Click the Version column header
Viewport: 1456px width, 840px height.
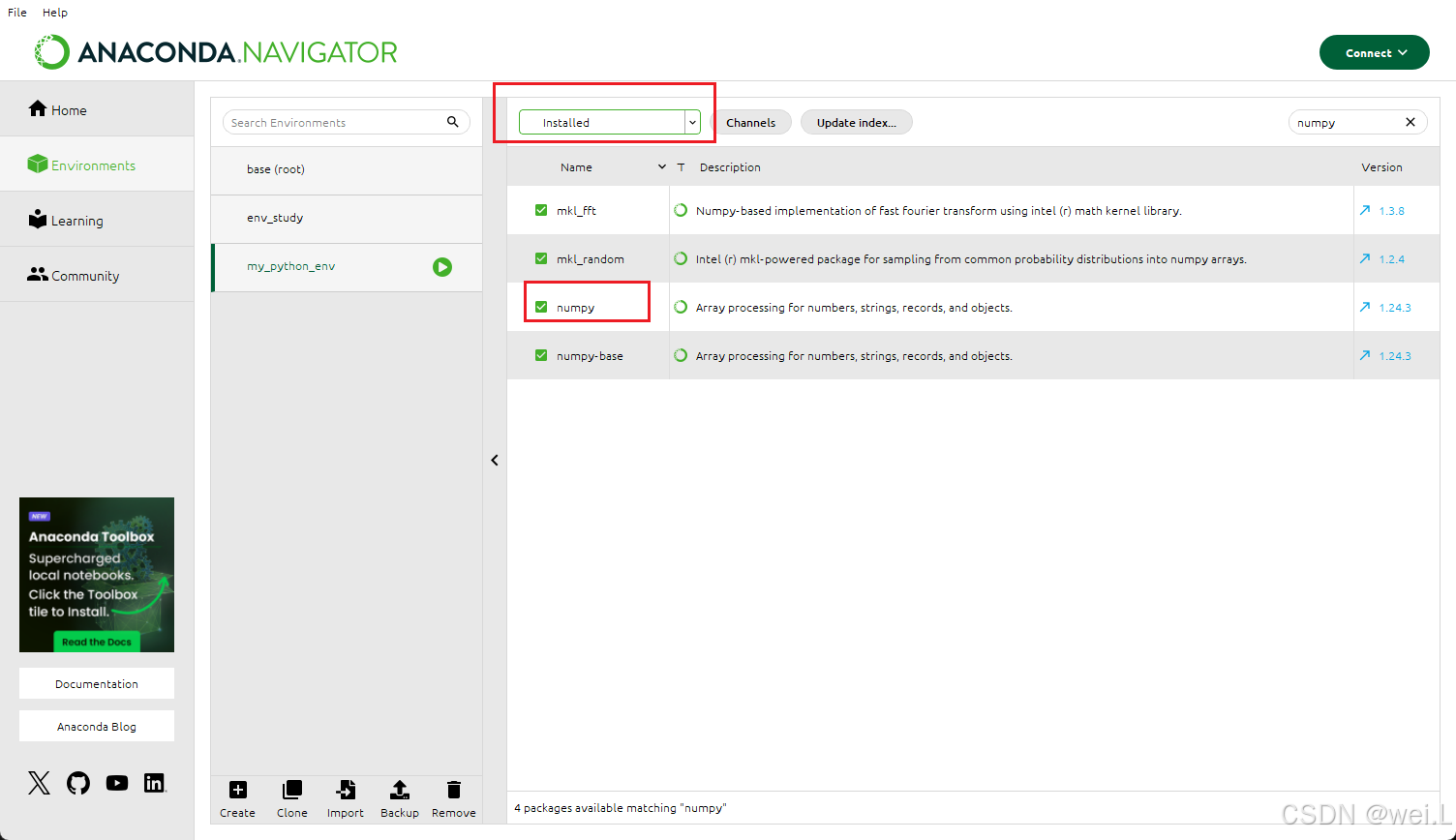click(1381, 167)
